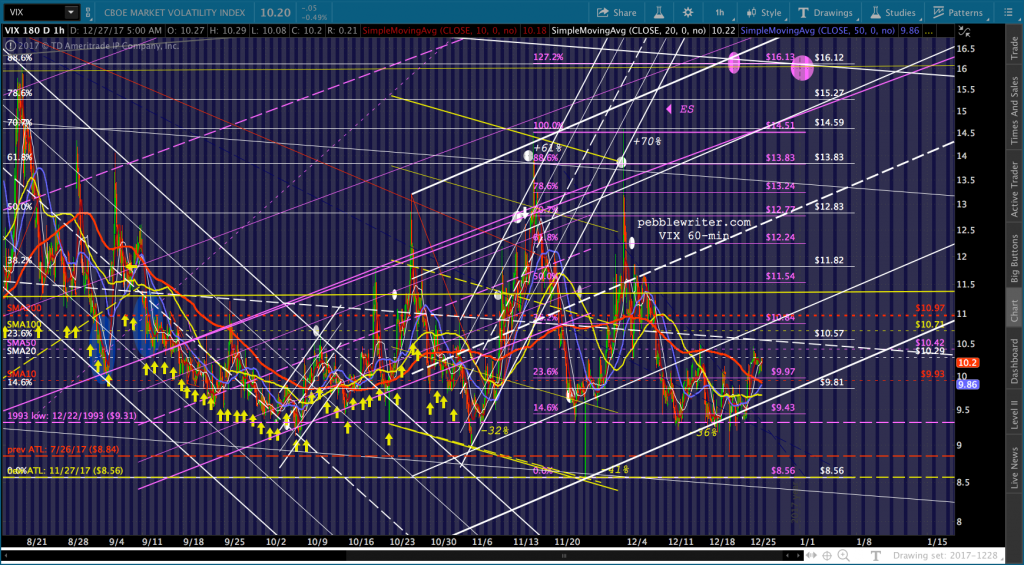
Task: Click the $14.59 price level label
Action: tap(829, 122)
